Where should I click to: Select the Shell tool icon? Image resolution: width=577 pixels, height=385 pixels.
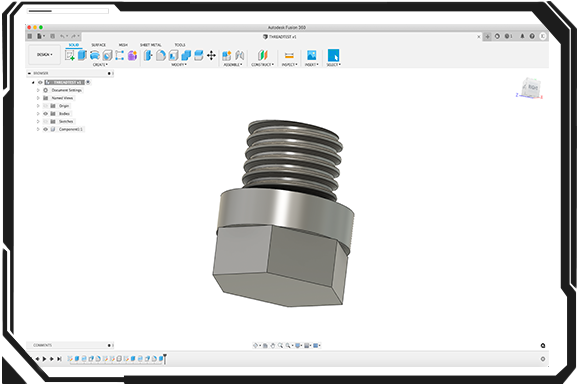(x=173, y=56)
